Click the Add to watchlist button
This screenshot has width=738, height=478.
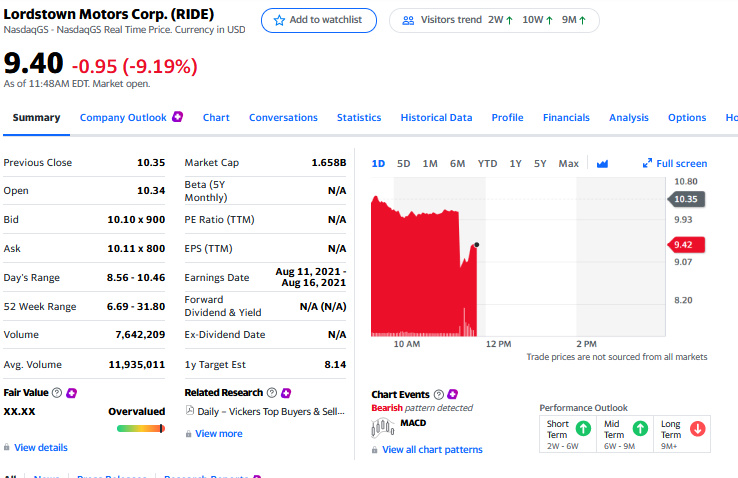coord(319,20)
